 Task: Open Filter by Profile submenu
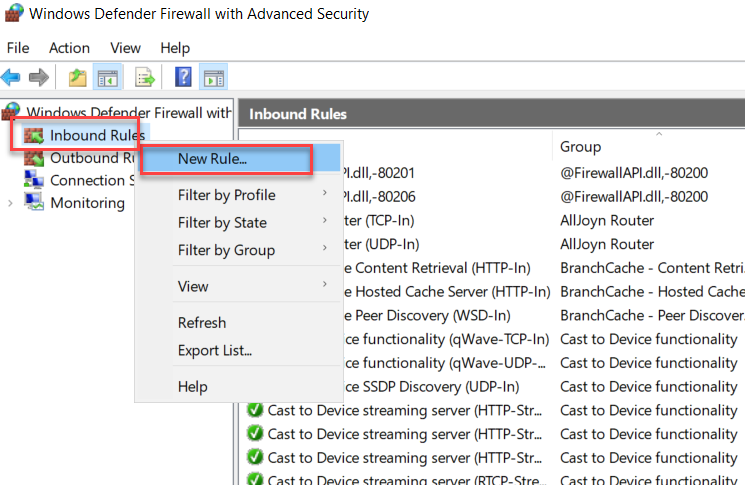click(227, 195)
